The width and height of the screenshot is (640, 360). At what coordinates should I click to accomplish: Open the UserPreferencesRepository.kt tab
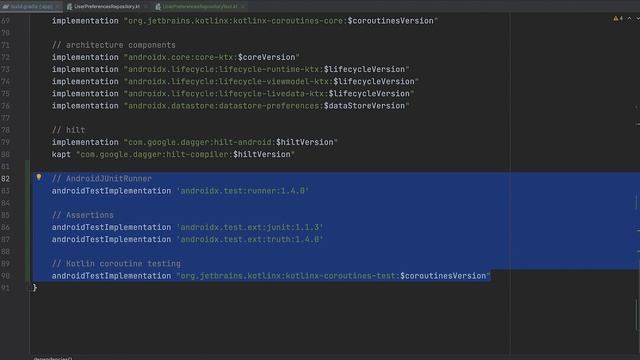pyautogui.click(x=107, y=7)
